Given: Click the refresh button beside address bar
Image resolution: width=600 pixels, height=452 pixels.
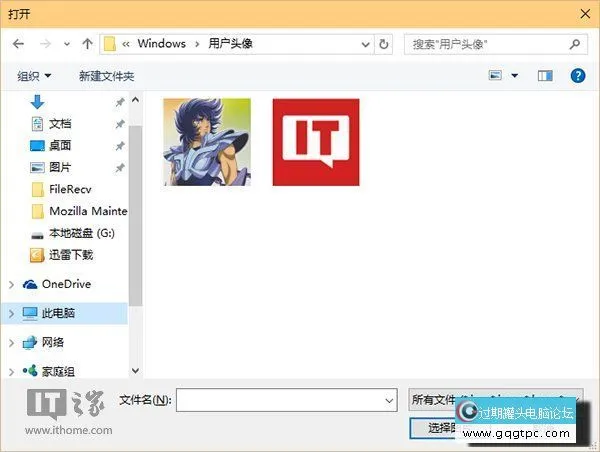Looking at the screenshot, I should click(x=384, y=44).
